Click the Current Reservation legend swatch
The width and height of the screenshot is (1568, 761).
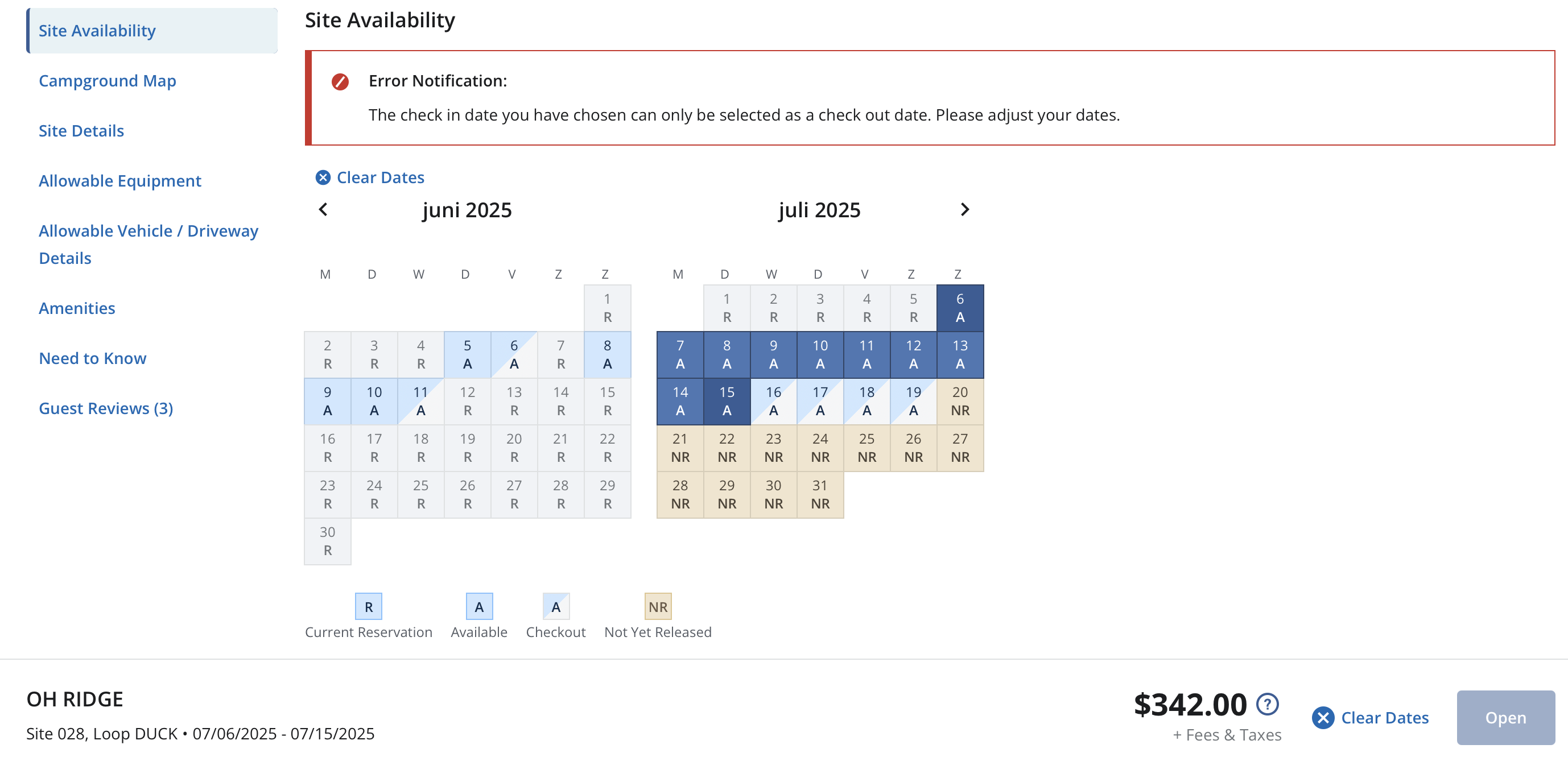tap(368, 606)
